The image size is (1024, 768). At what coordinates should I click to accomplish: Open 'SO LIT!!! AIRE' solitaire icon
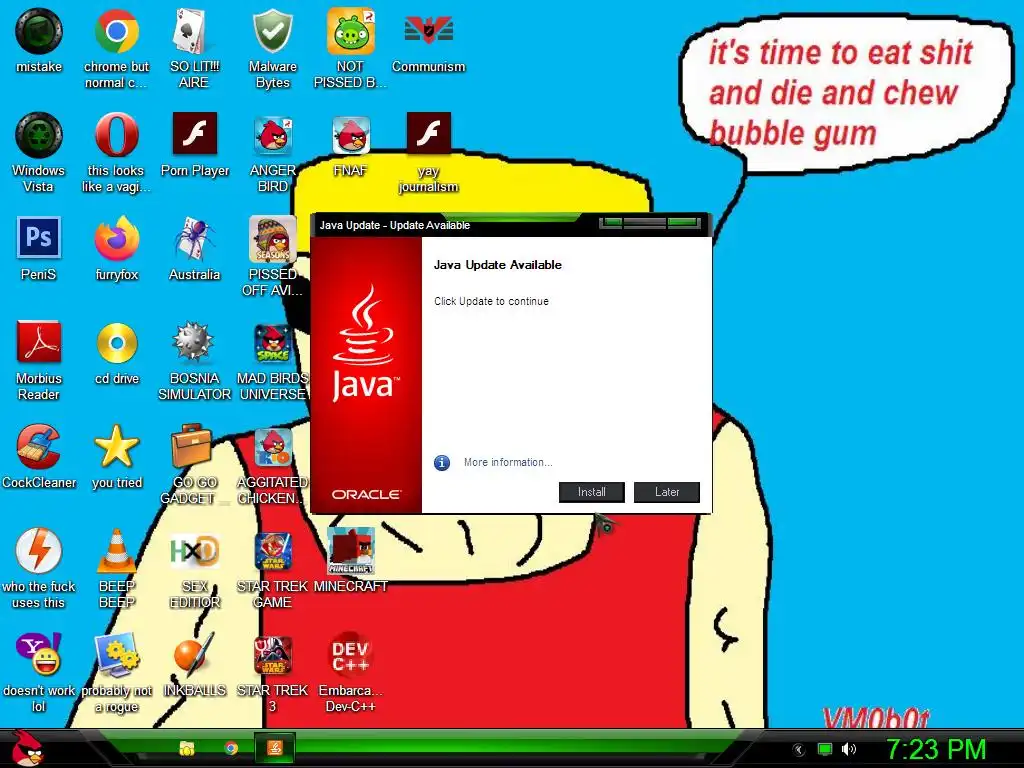pyautogui.click(x=194, y=48)
